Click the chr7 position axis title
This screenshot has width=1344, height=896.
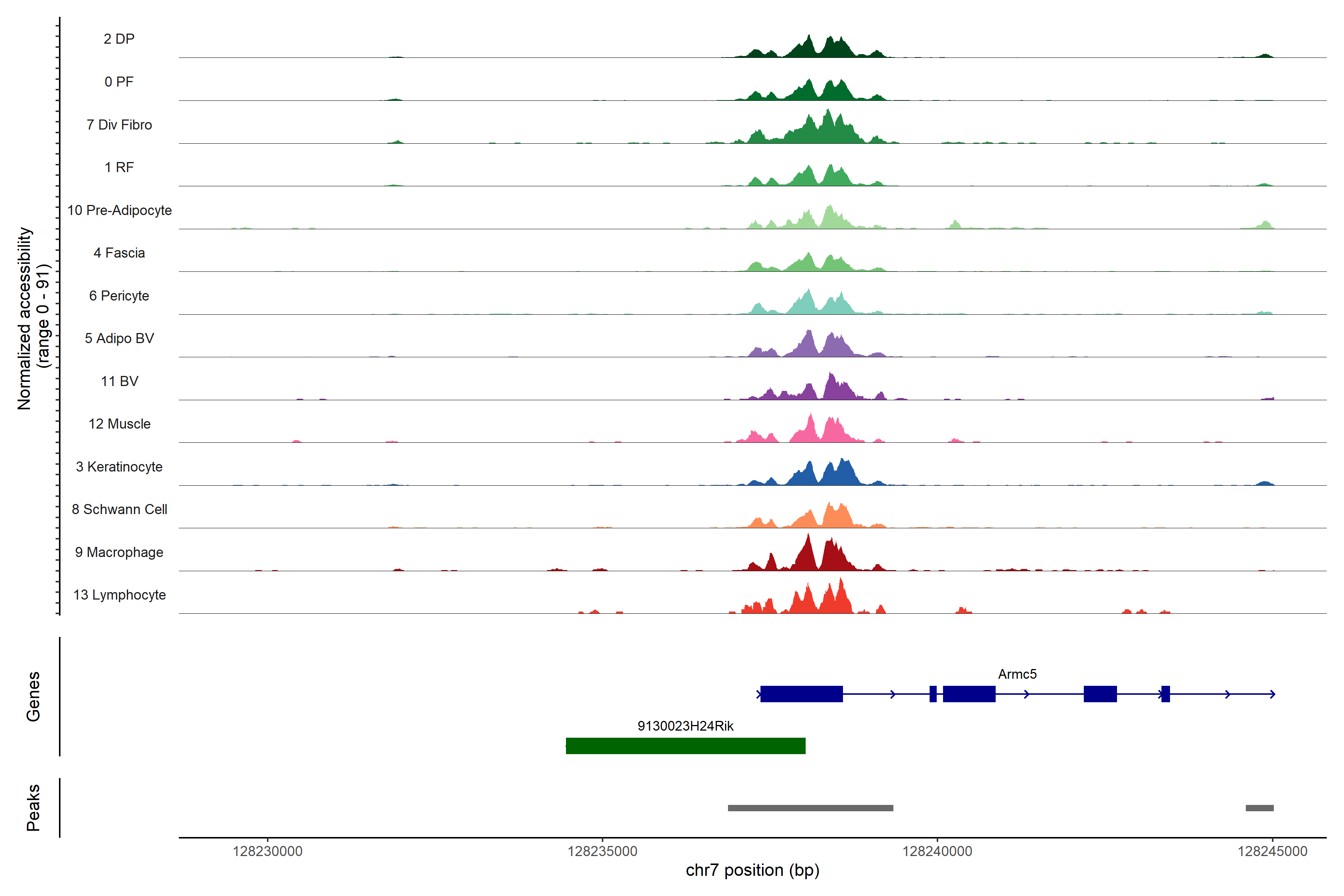pos(752,870)
